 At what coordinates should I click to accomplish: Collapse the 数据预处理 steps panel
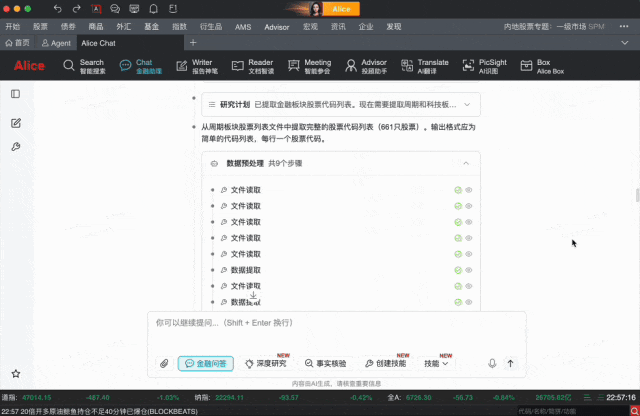tap(466, 162)
